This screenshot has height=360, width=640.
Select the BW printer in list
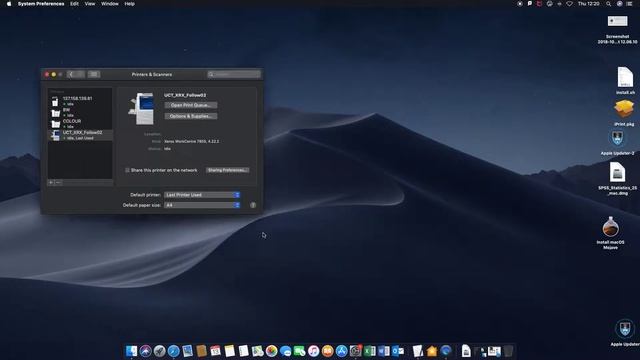[80, 112]
